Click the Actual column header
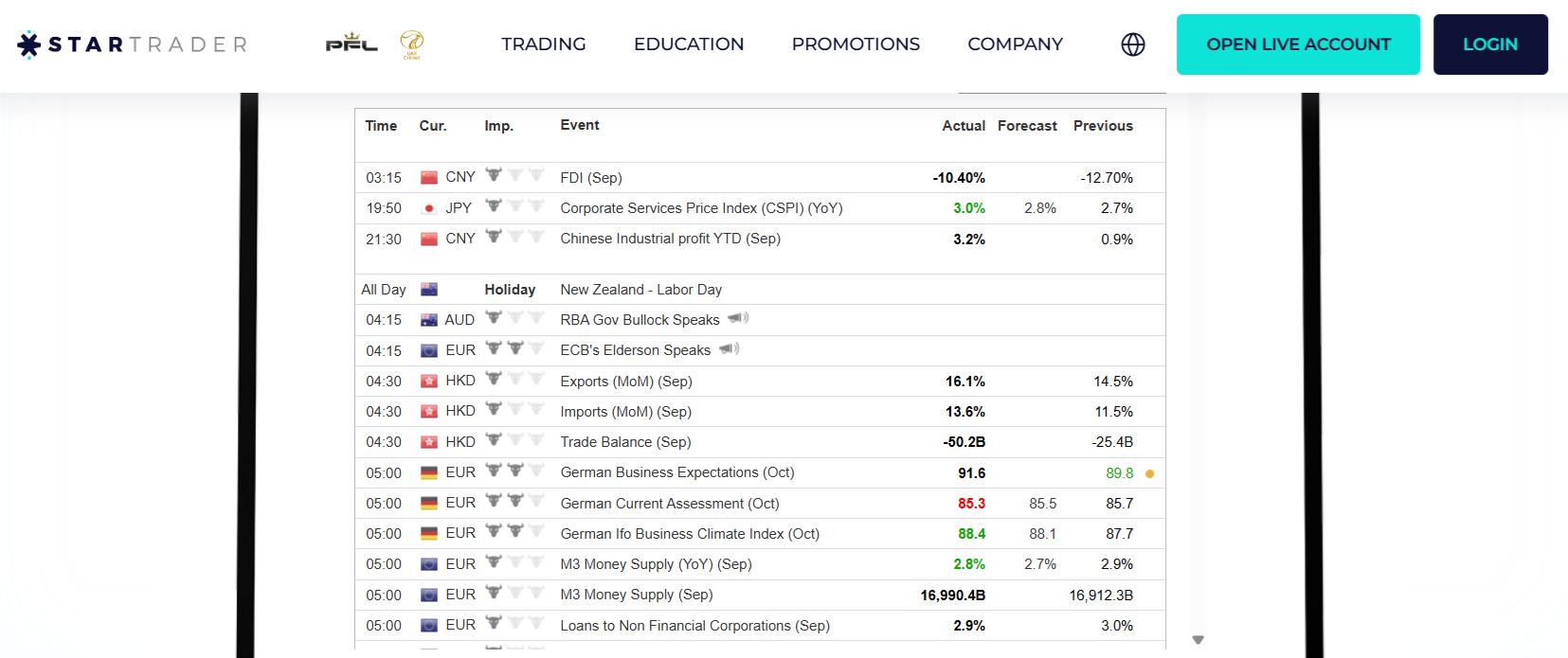The height and width of the screenshot is (658, 1568). [964, 126]
